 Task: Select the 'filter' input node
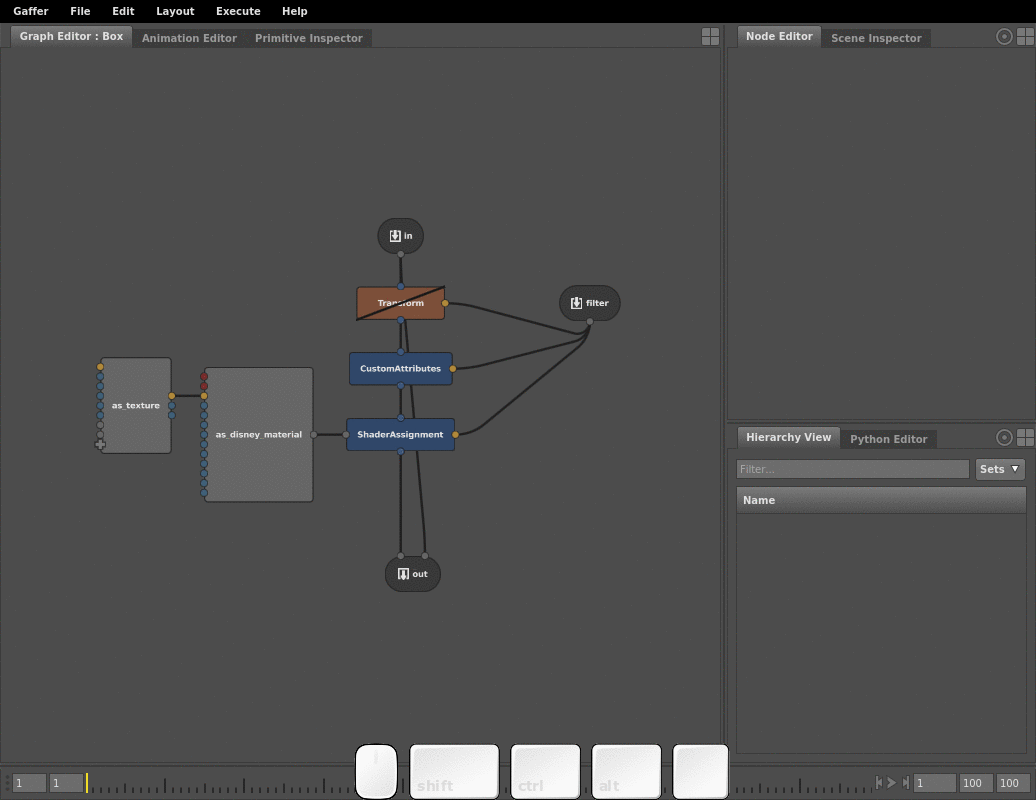tap(589, 303)
